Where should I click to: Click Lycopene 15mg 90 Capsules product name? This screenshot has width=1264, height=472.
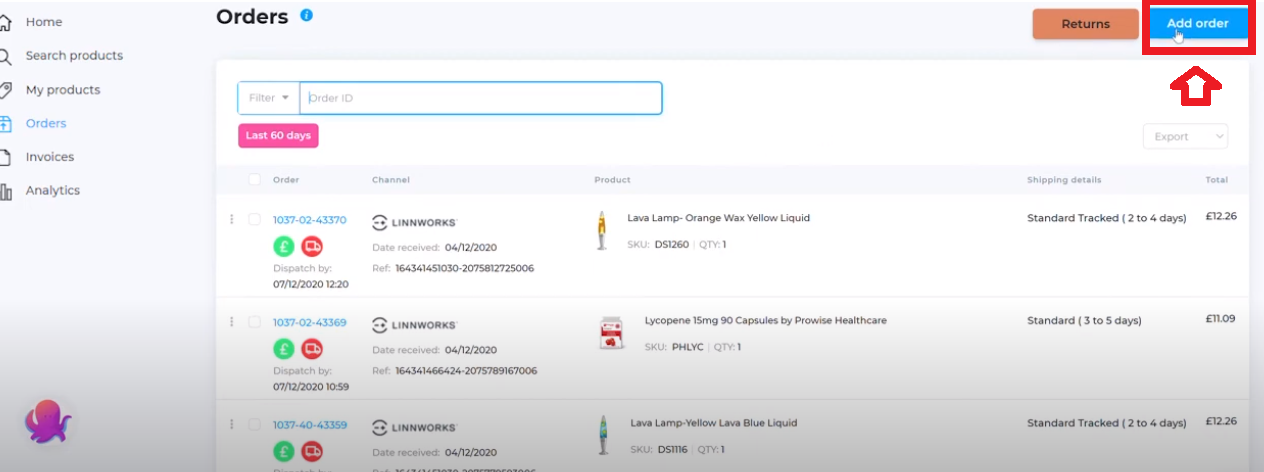(x=765, y=321)
